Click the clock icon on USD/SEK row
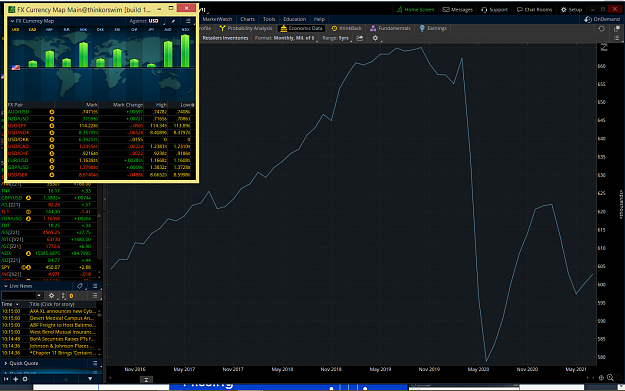The width and height of the screenshot is (625, 391). click(52, 175)
